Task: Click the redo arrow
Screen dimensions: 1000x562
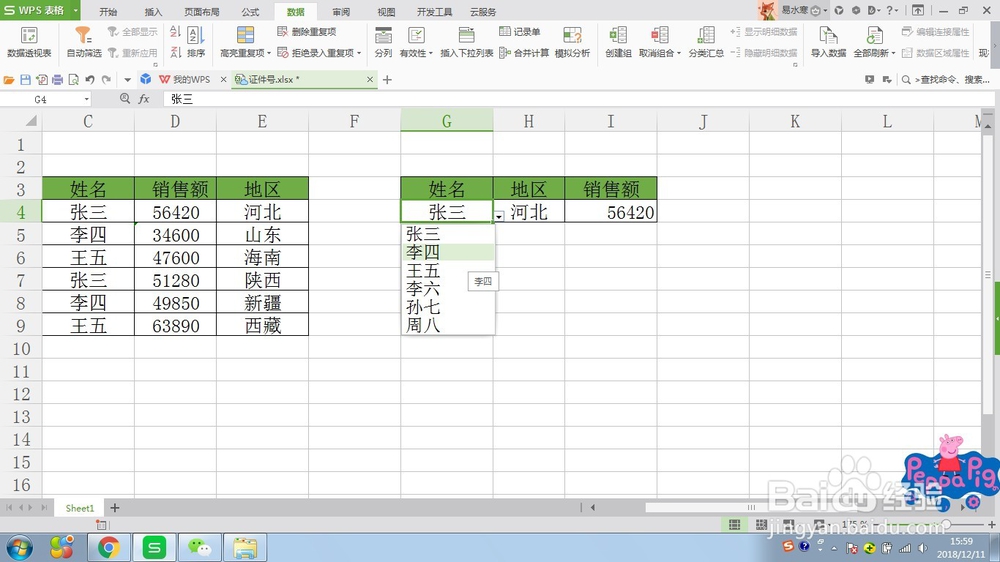Action: pos(107,80)
